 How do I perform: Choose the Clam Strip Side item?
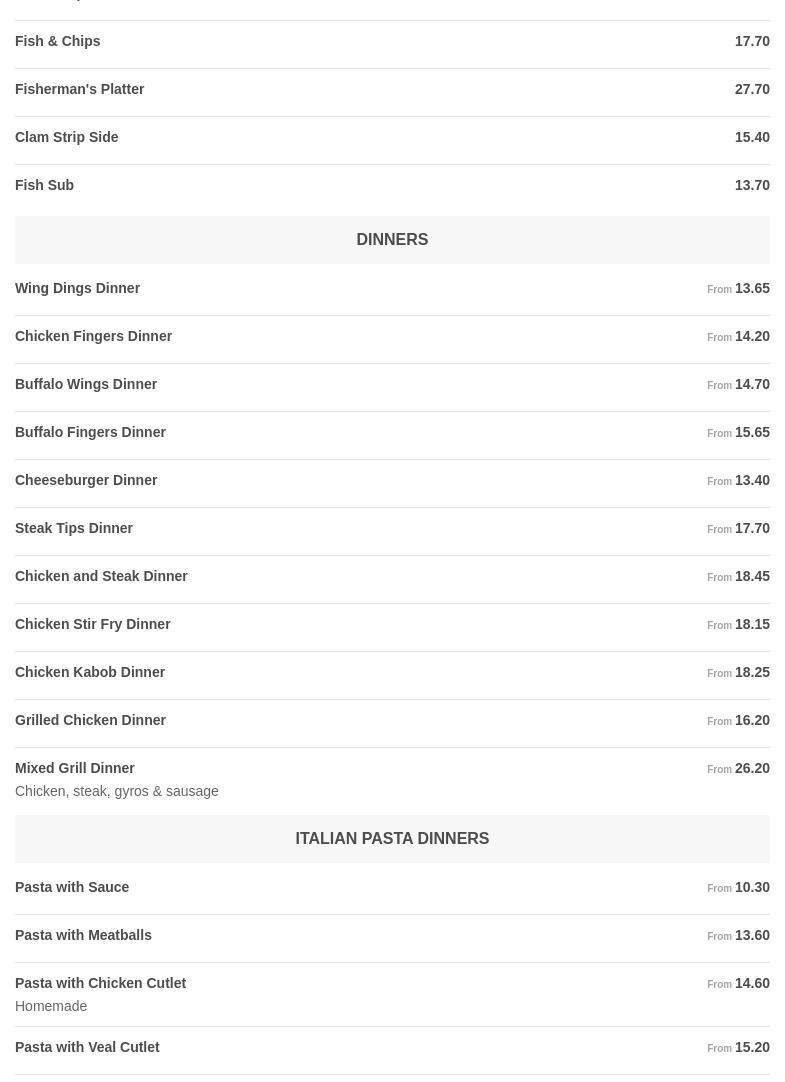coord(67,138)
